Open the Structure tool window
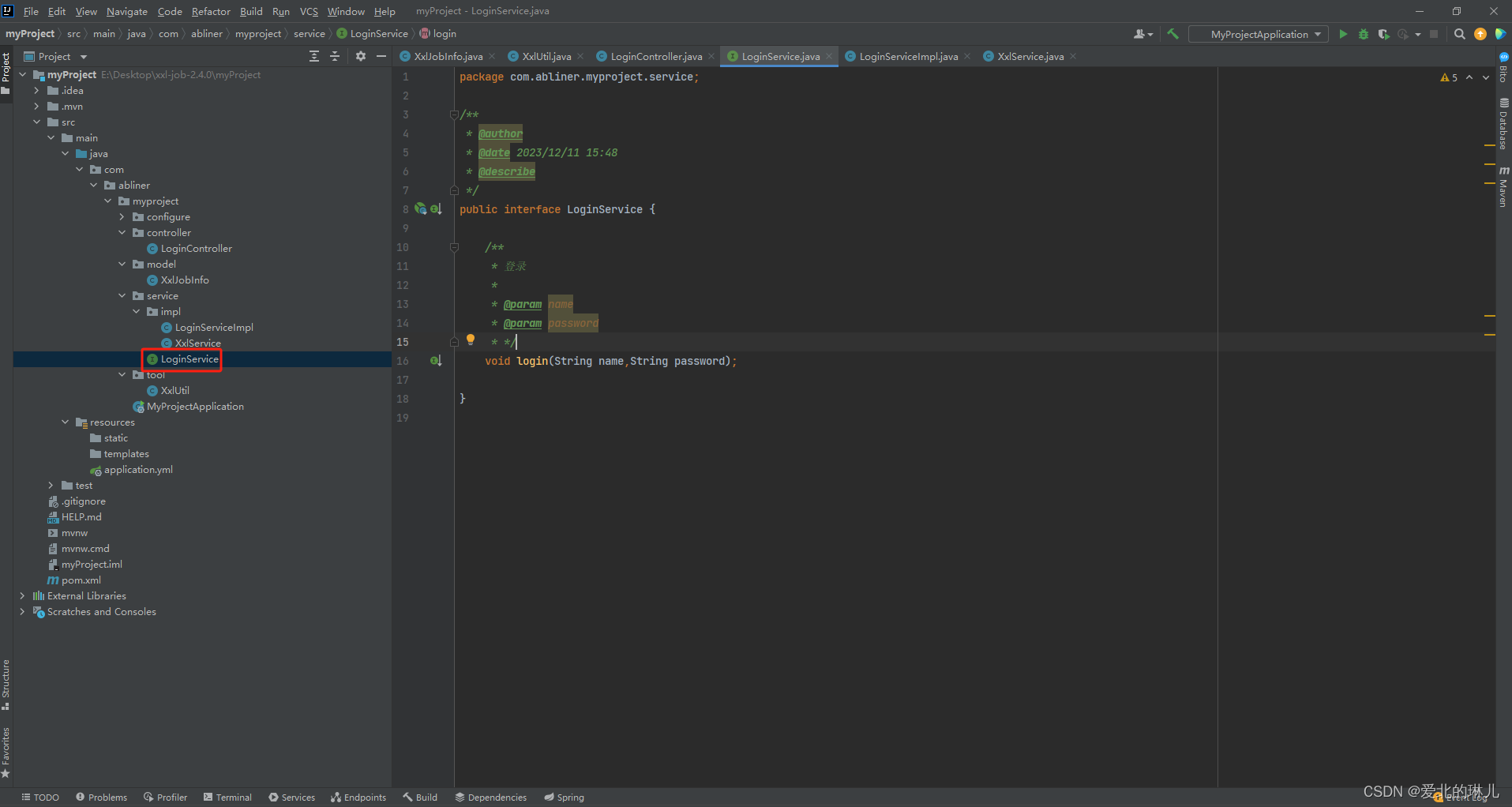 [6, 685]
